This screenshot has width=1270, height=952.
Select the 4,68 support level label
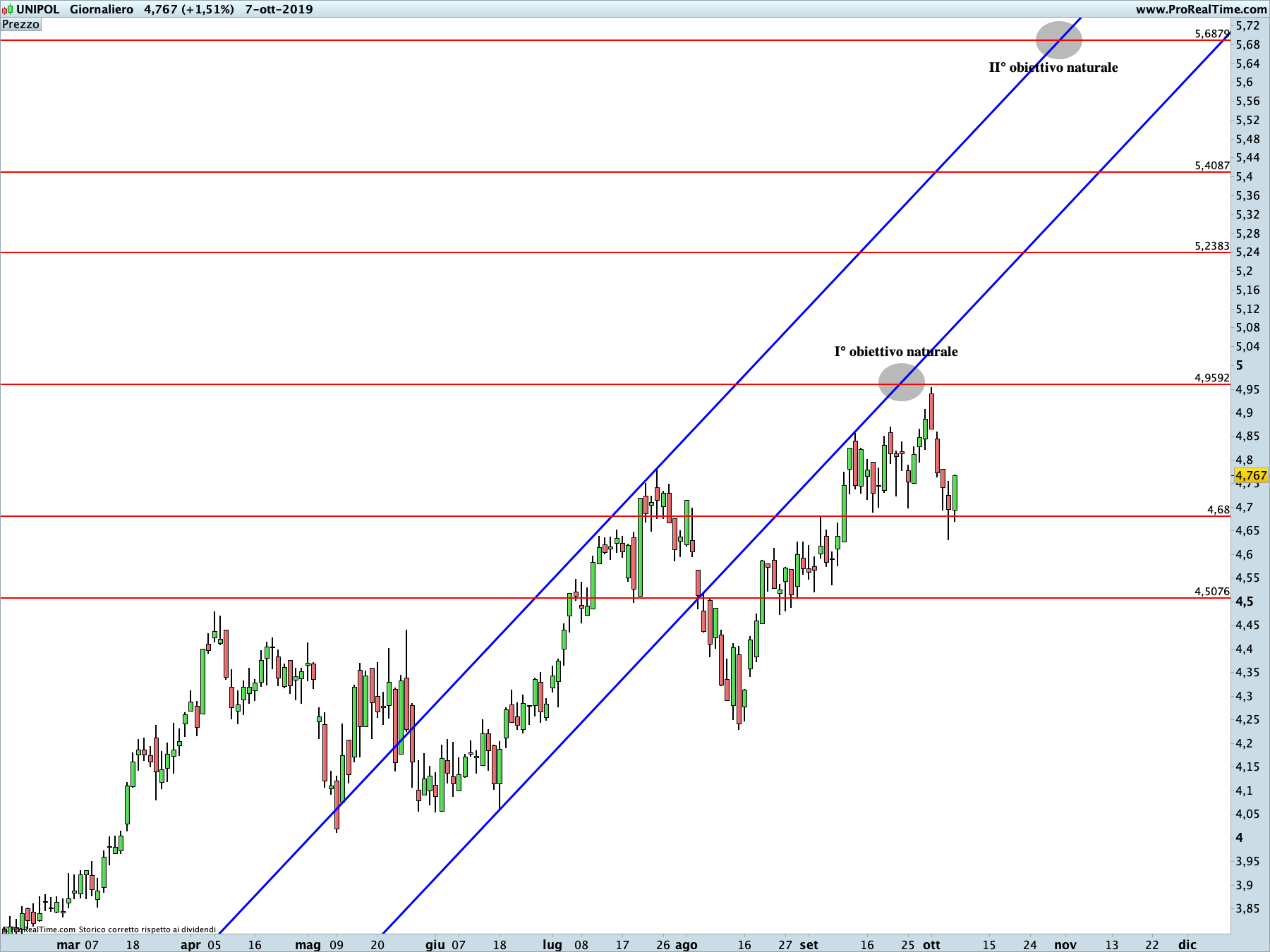tap(1218, 509)
